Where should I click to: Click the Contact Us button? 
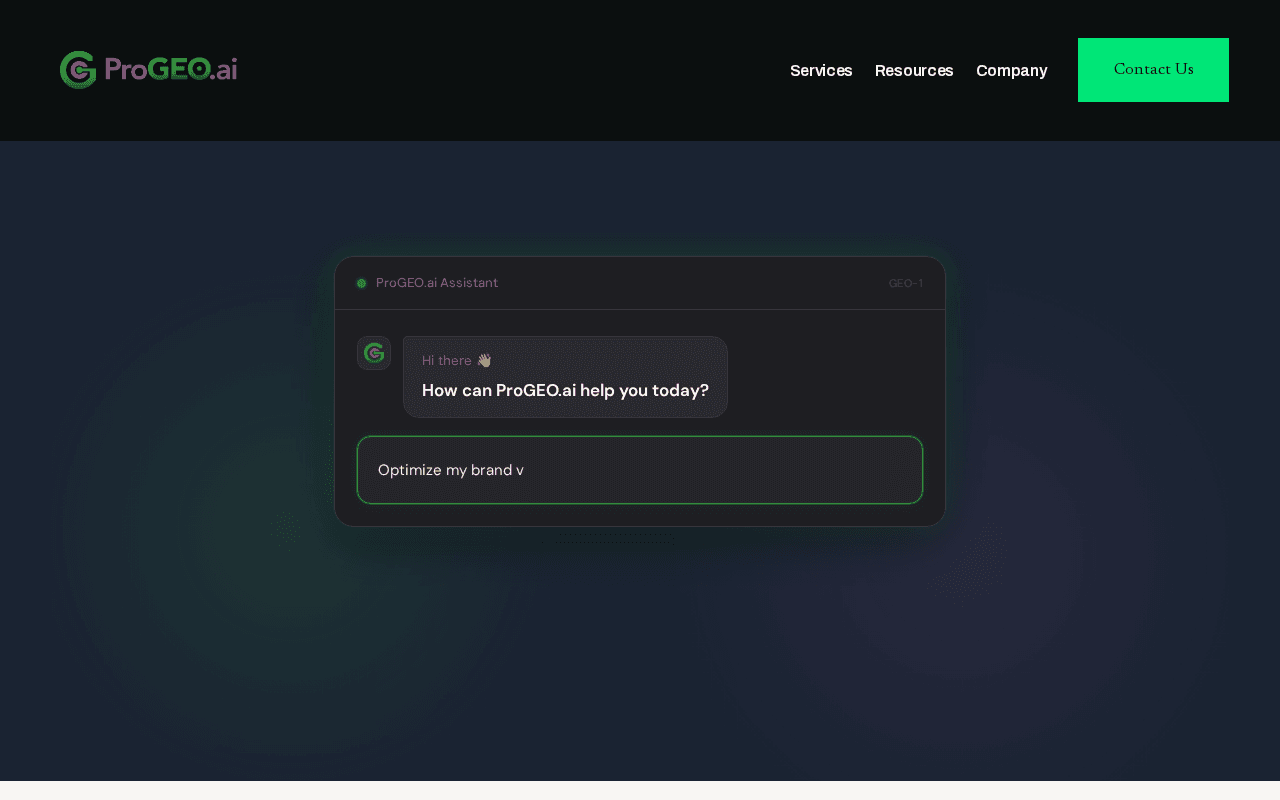point(1153,70)
